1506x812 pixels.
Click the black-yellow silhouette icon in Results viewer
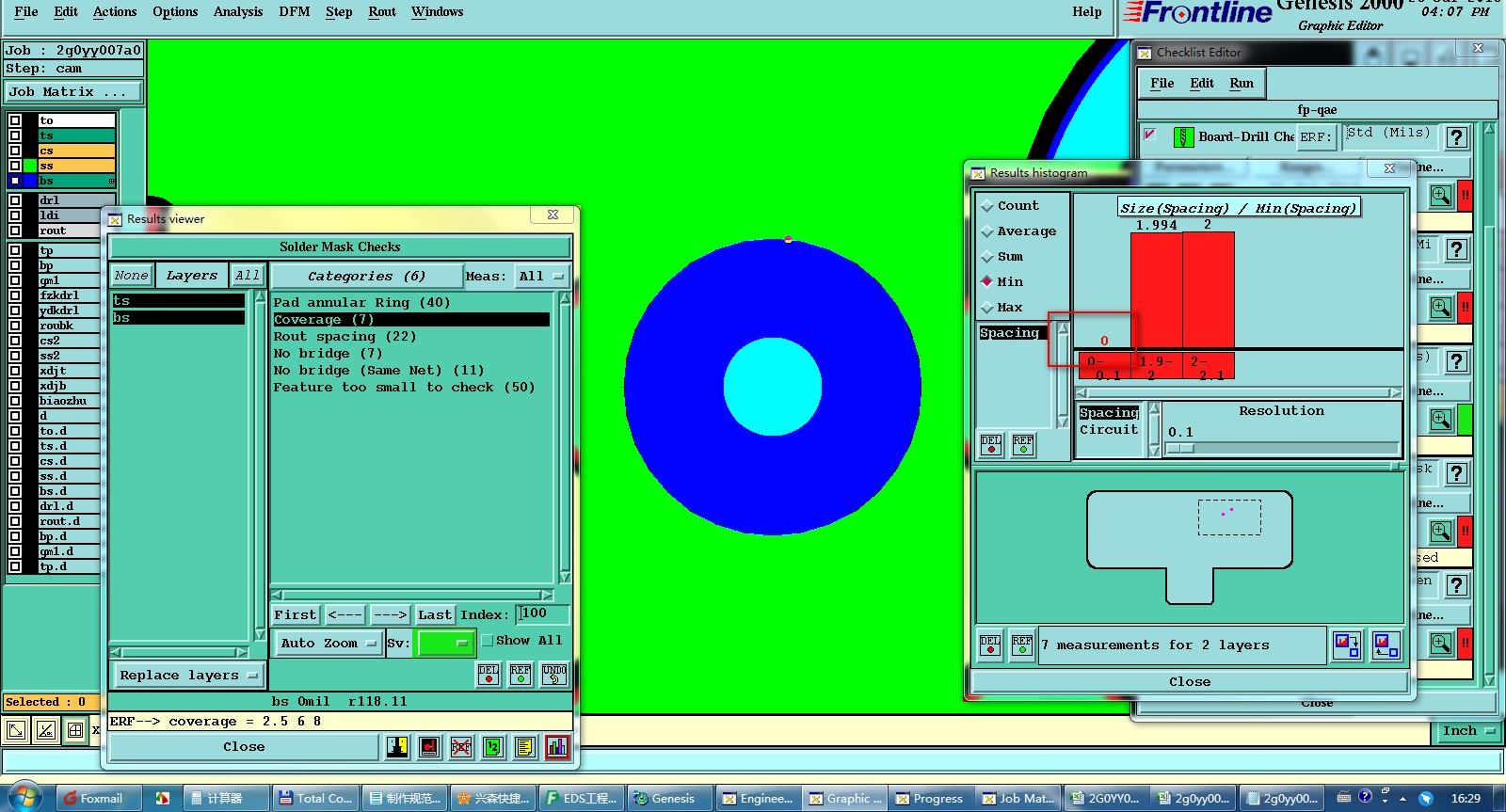397,747
